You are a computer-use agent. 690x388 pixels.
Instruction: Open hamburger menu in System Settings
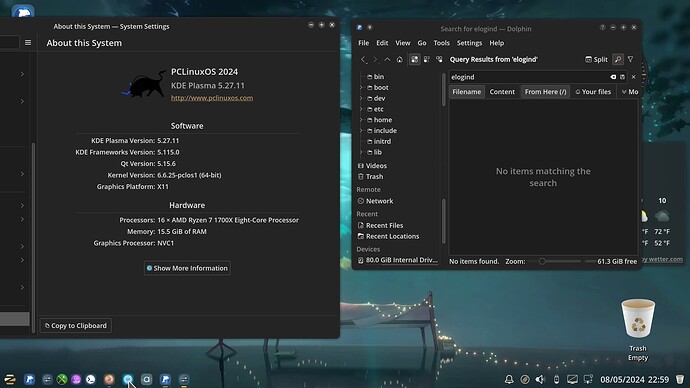(x=28, y=43)
